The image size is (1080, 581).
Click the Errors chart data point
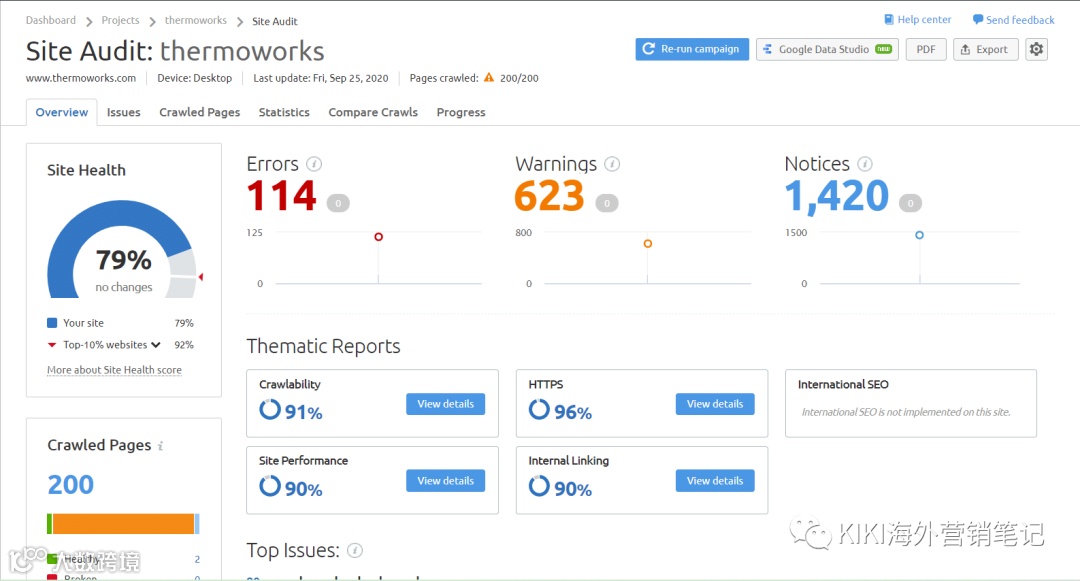click(x=378, y=237)
